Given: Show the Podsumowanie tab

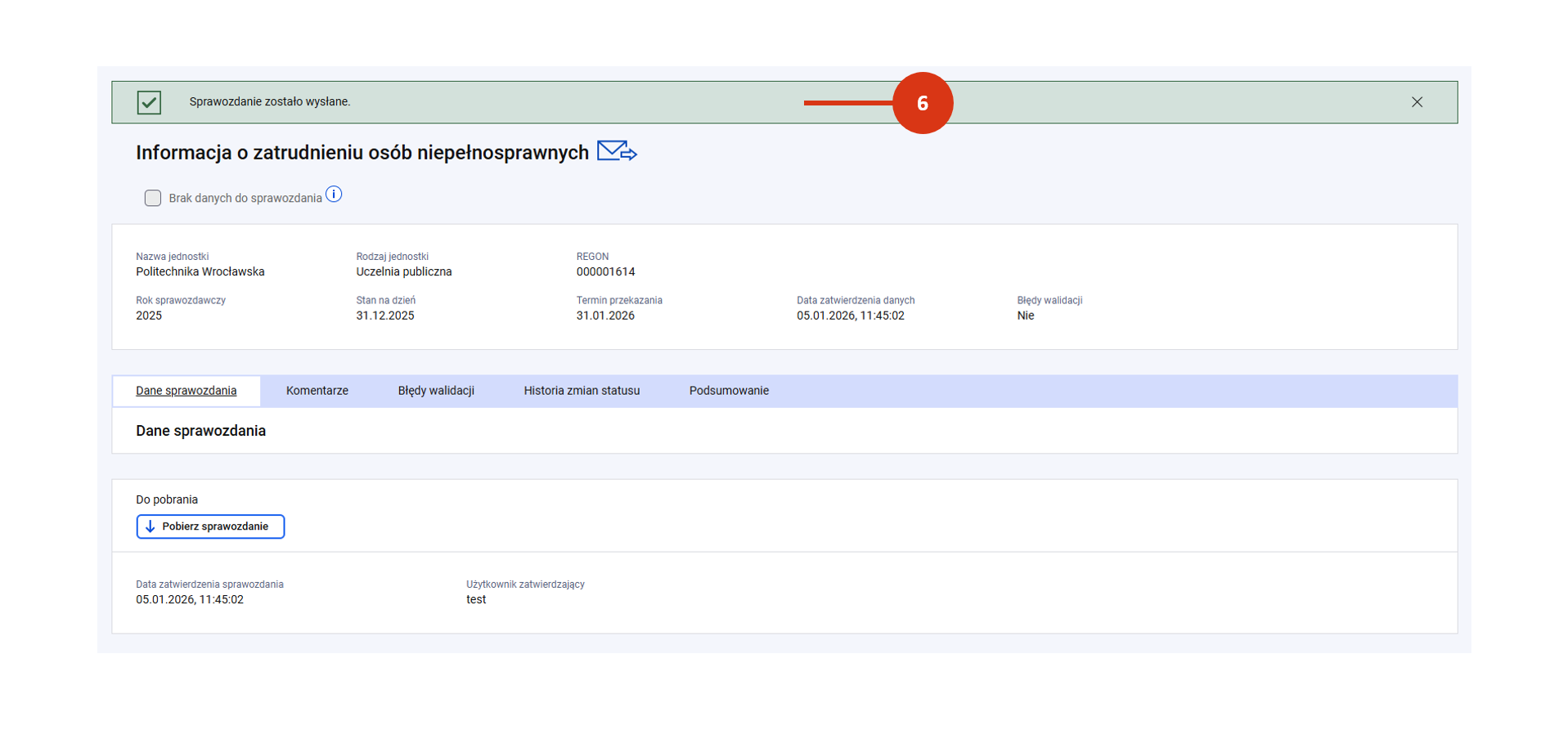Looking at the screenshot, I should [x=729, y=391].
